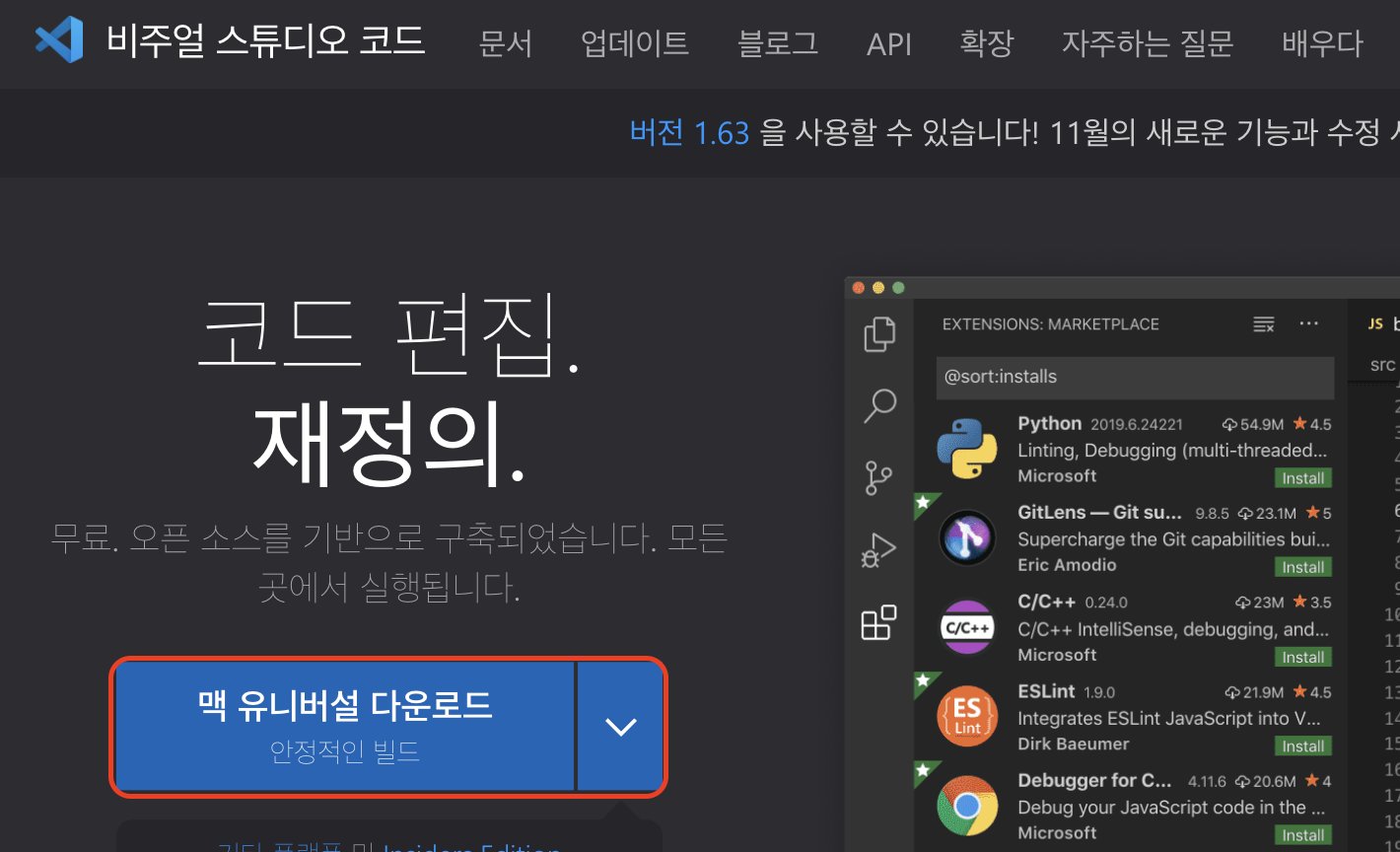1400x852 pixels.
Task: Click the 맥 유니버설 다운로드 button
Action: [345, 727]
